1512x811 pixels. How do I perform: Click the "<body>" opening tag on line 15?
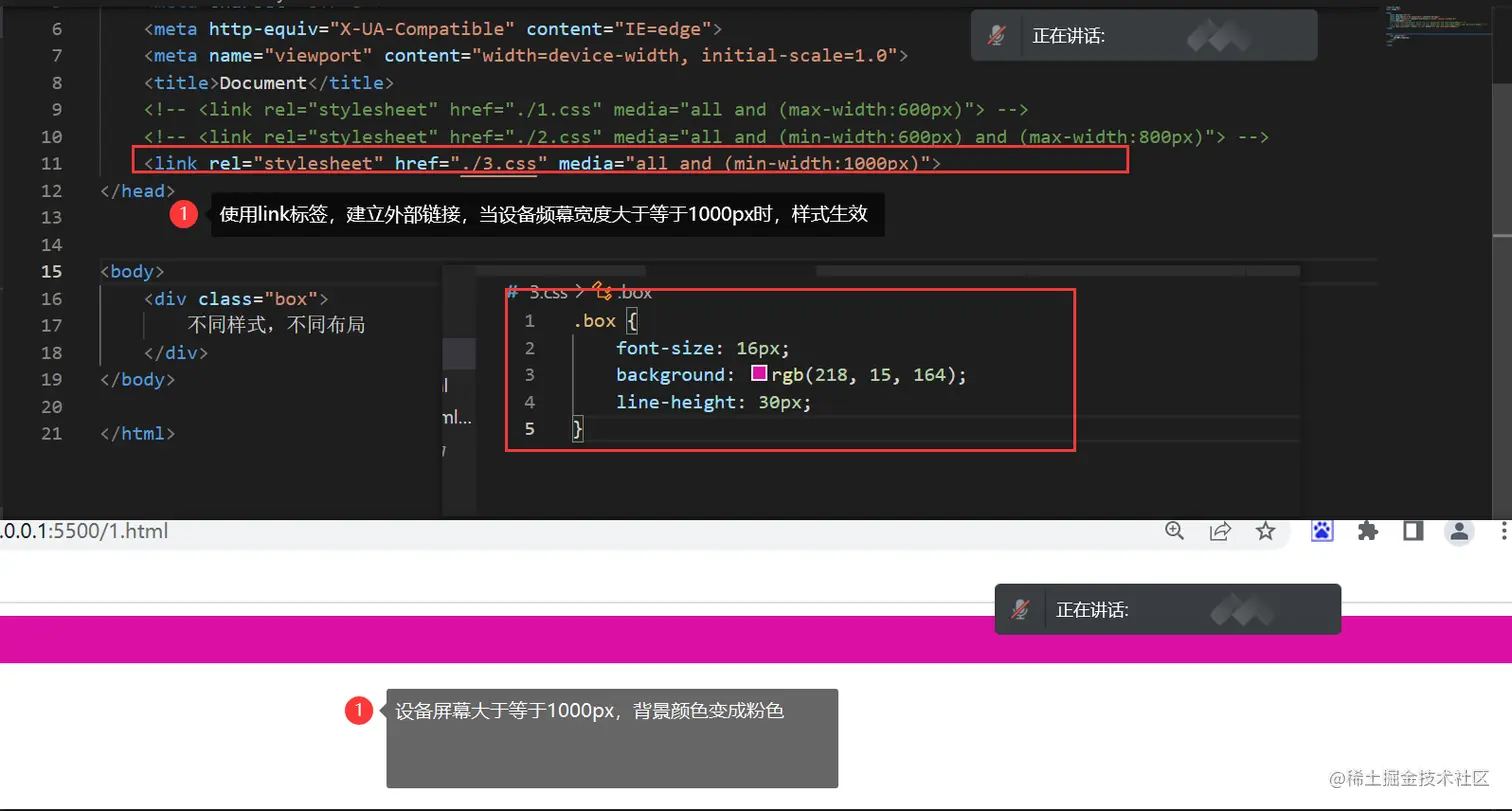(x=133, y=271)
